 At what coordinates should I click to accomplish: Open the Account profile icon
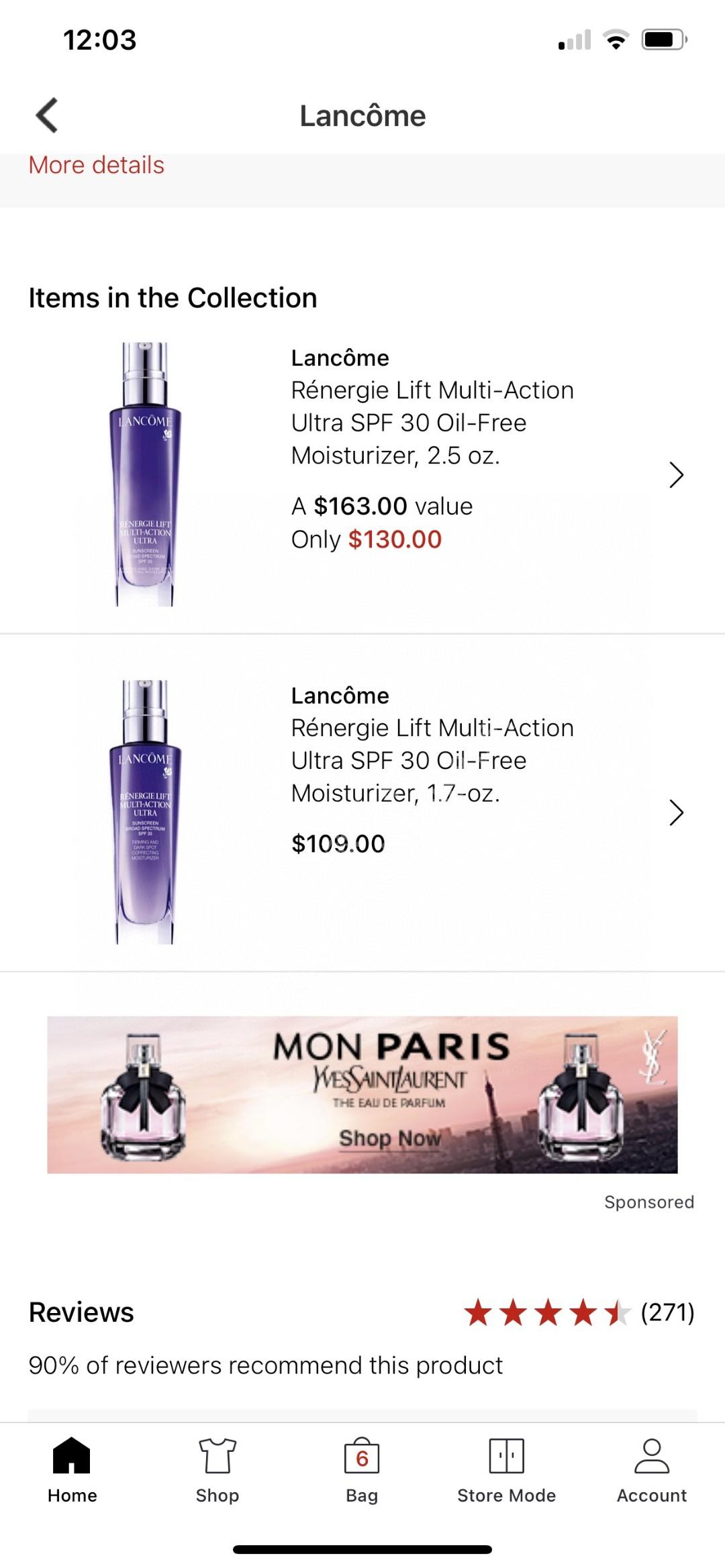pyautogui.click(x=652, y=1456)
